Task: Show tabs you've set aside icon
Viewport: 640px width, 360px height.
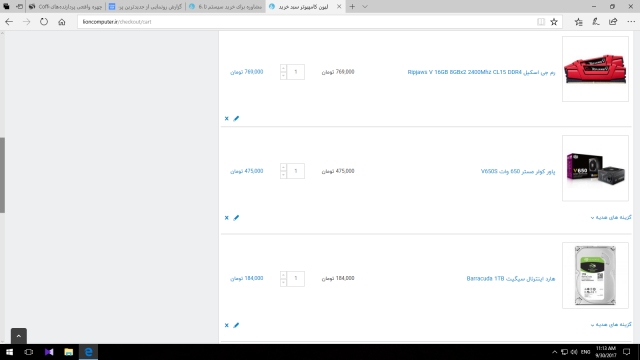Action: 7,7
